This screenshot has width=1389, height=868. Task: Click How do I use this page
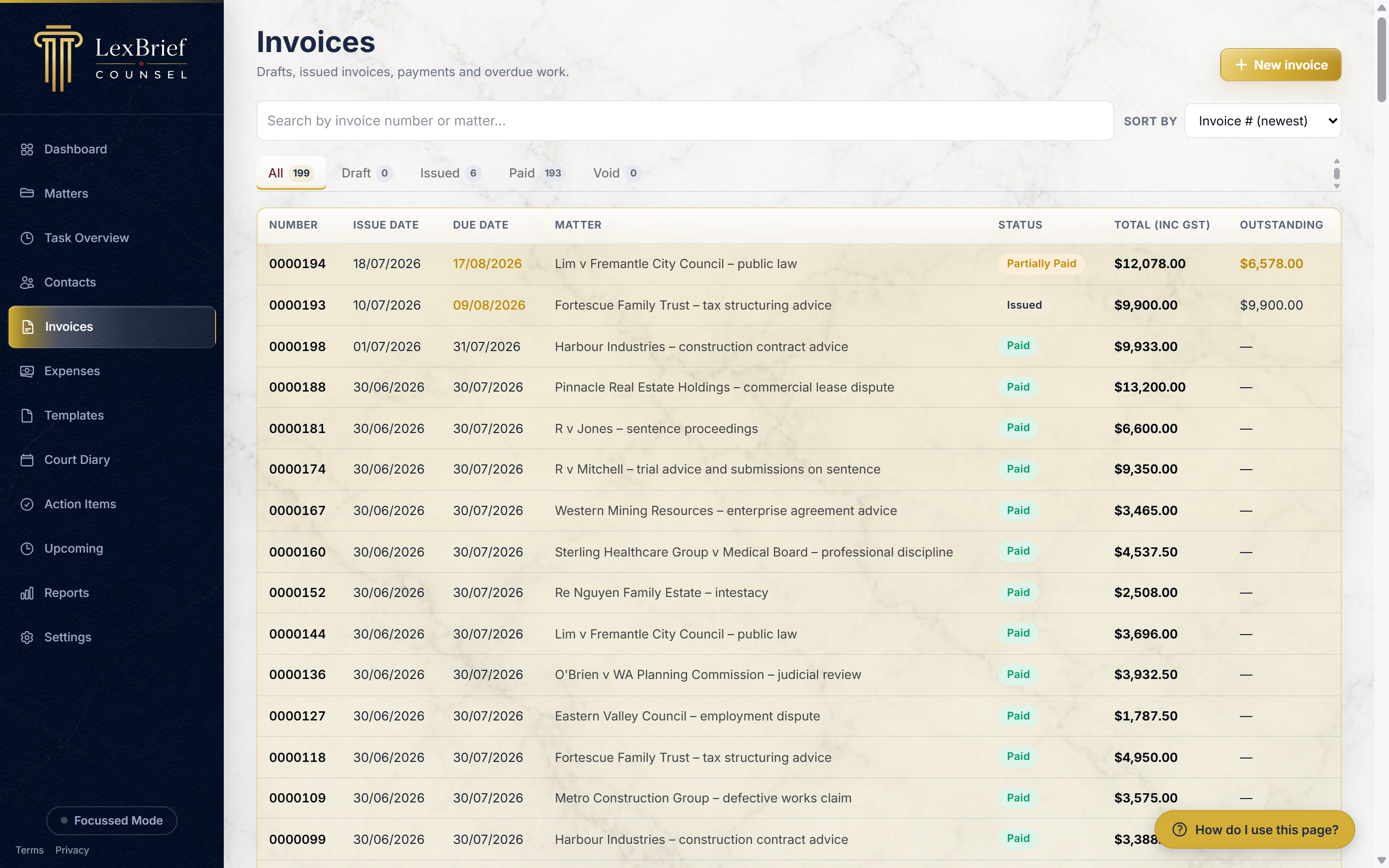[x=1255, y=829]
